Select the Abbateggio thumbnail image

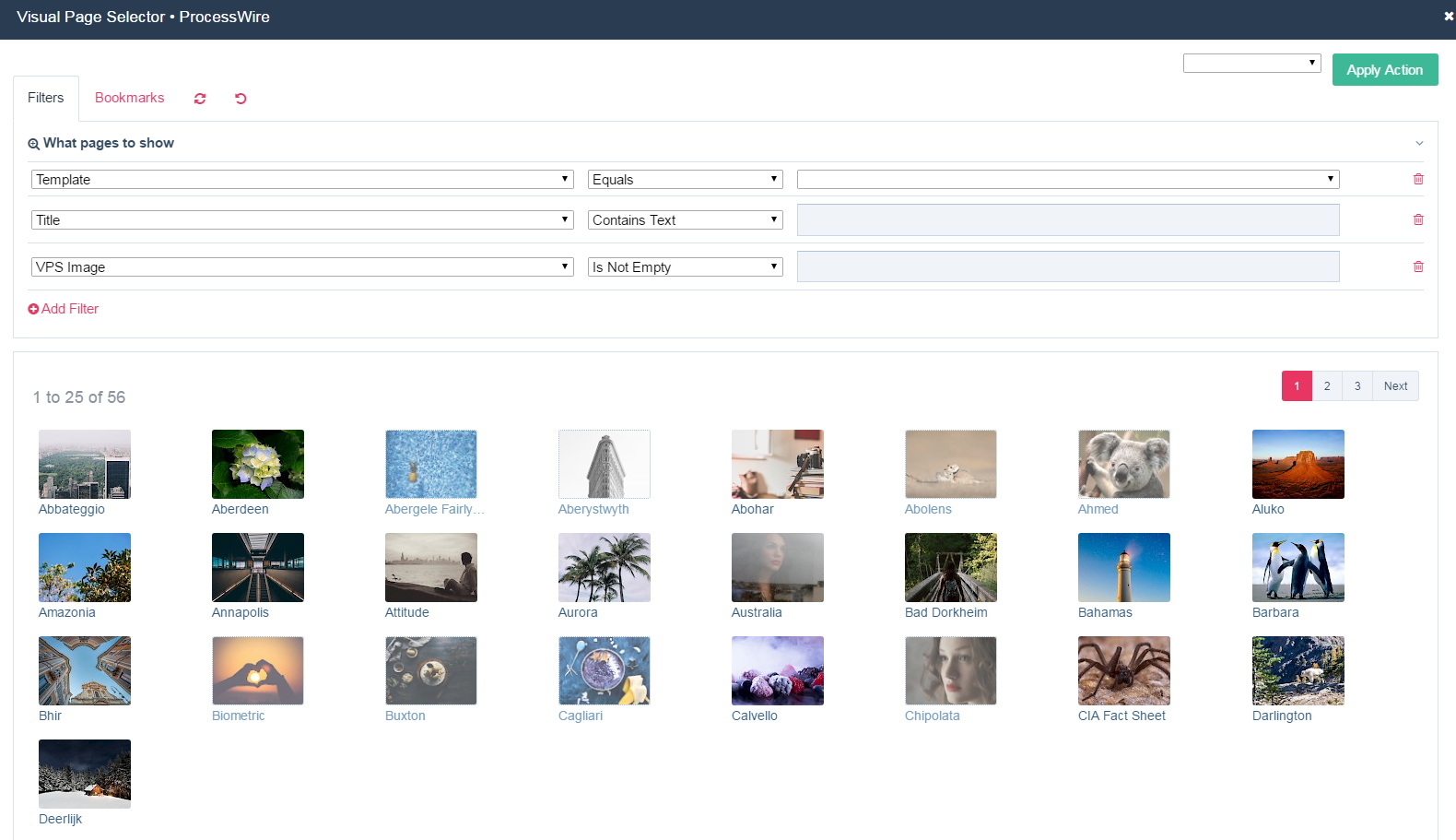tap(85, 464)
